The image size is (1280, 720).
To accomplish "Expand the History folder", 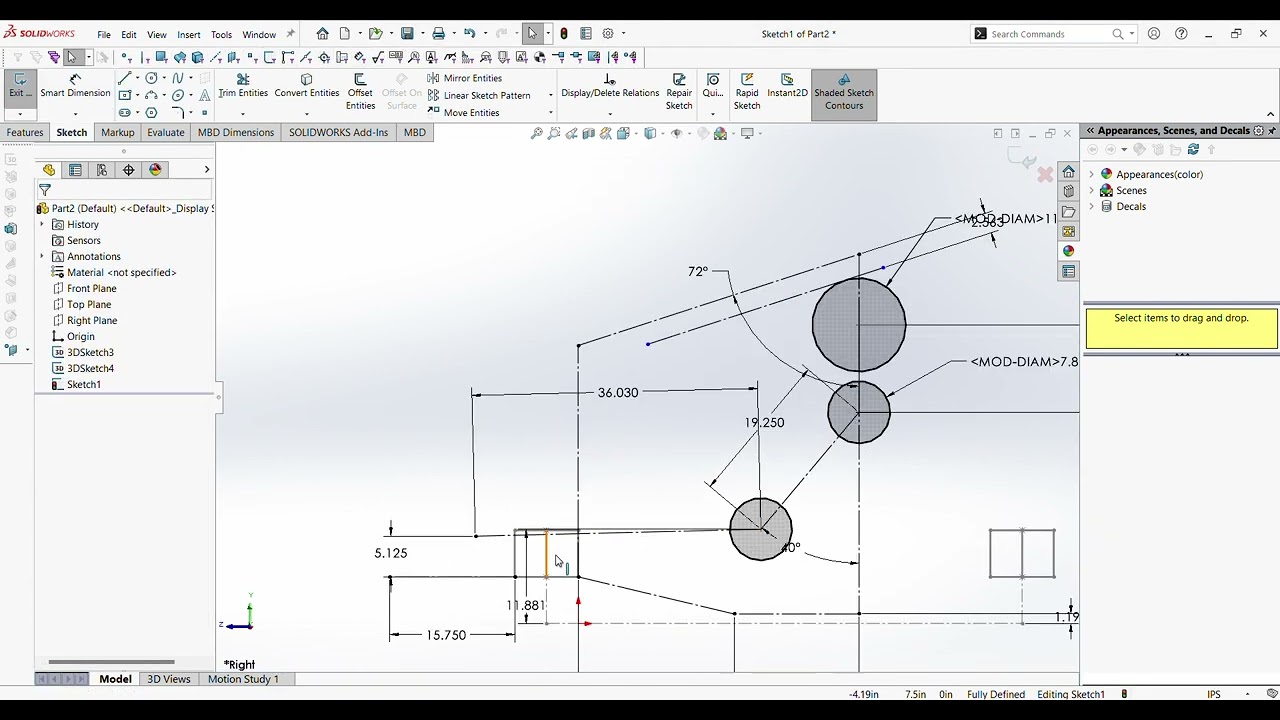I will click(x=42, y=225).
